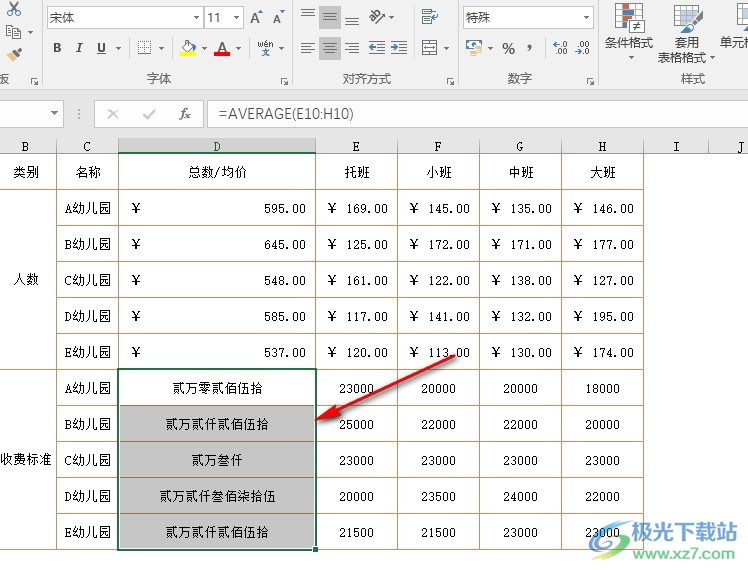This screenshot has height=570, width=748.
Task: Select column H header
Action: pyautogui.click(x=603, y=146)
